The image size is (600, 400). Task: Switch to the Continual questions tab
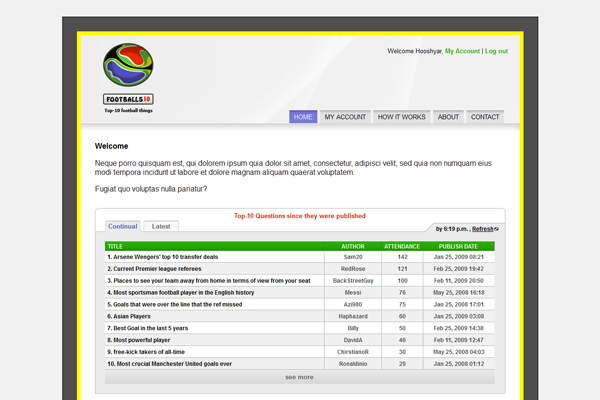pos(122,226)
